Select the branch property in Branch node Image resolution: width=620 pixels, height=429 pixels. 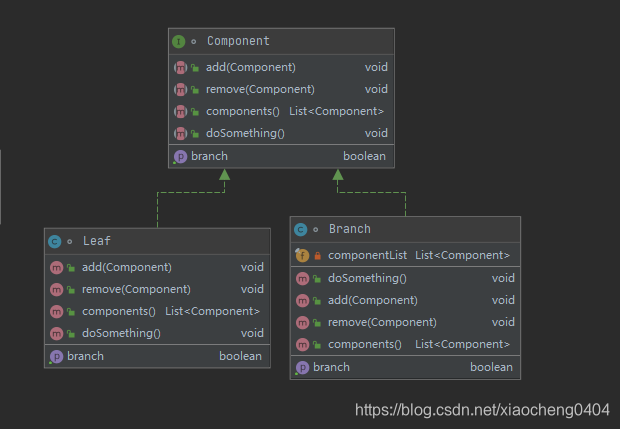click(x=331, y=367)
